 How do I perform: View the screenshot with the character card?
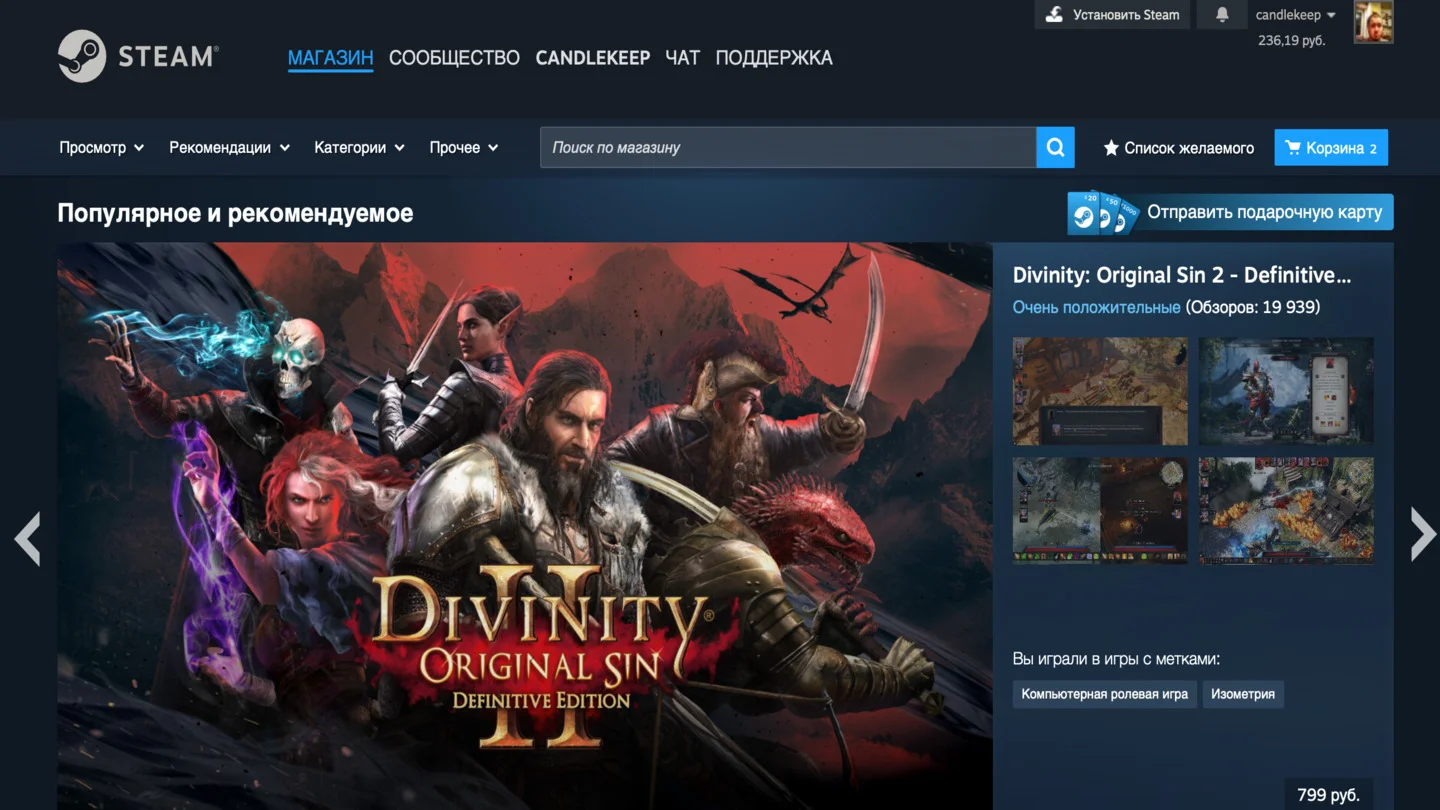[x=1286, y=391]
